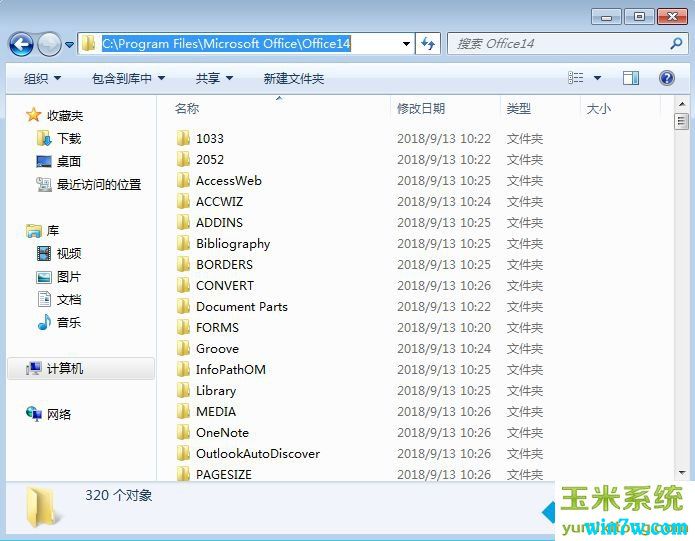Click the OneNote folder name
The height and width of the screenshot is (541, 695).
(223, 432)
